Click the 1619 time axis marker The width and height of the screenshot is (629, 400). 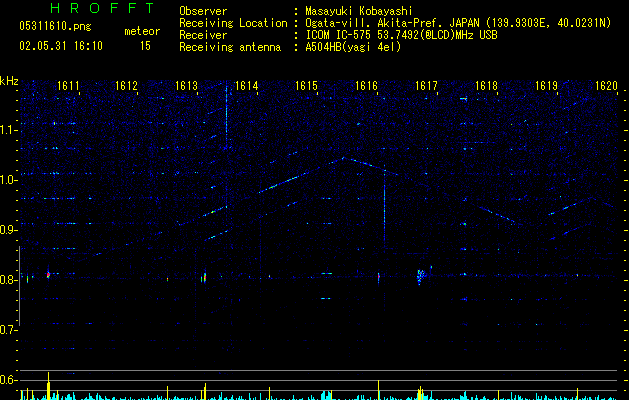point(546,86)
